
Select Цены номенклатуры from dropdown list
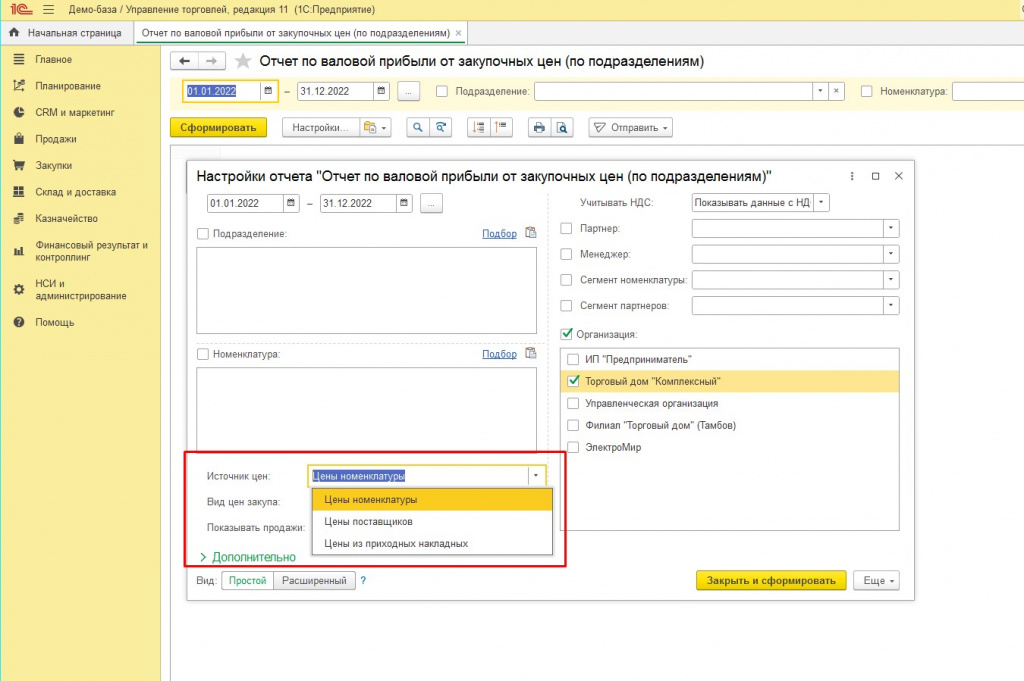point(432,499)
